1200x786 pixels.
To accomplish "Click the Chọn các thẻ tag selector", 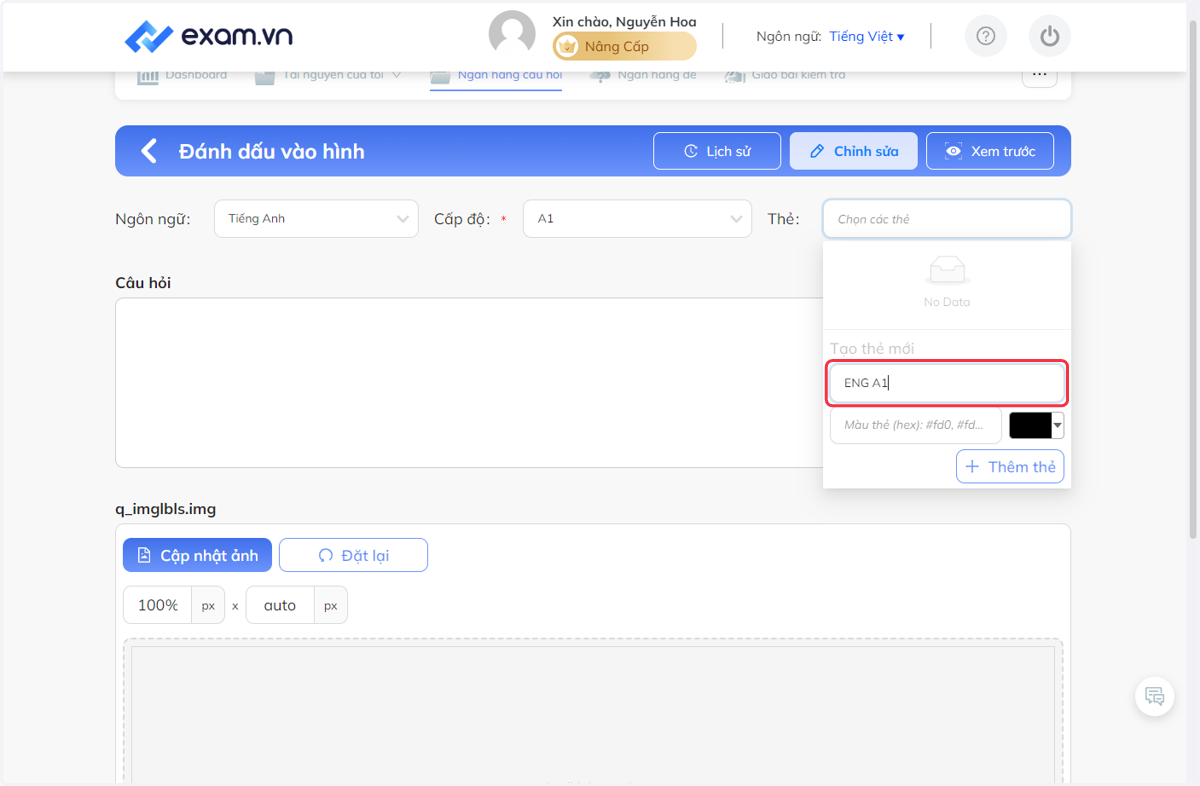I will pyautogui.click(x=947, y=219).
